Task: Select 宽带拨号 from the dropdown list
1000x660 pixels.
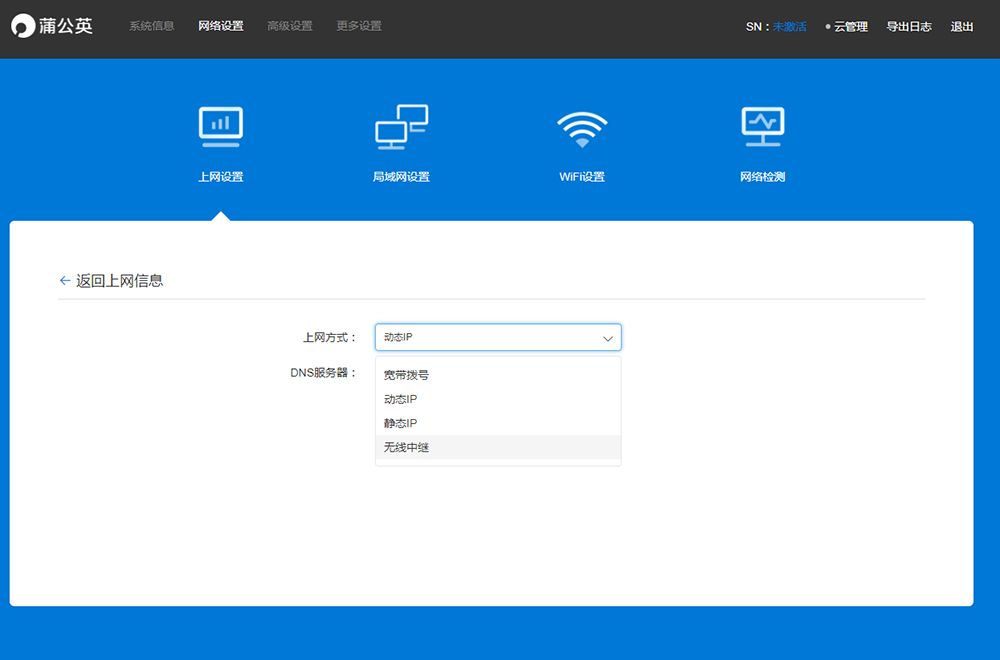Action: click(406, 375)
